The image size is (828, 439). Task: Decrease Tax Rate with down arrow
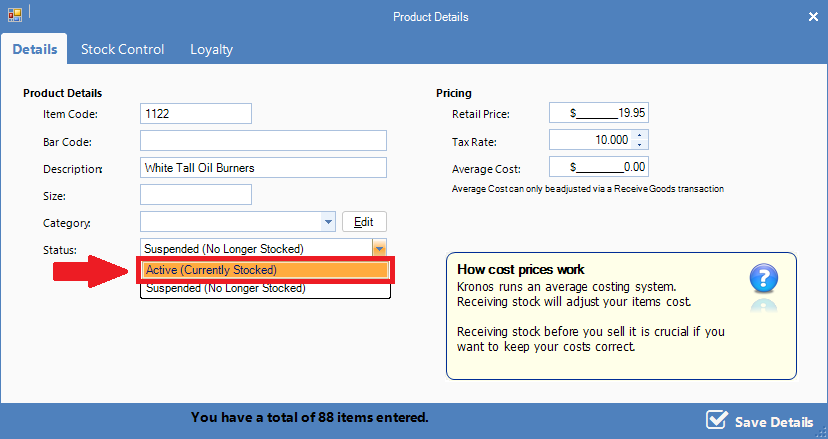[640, 145]
